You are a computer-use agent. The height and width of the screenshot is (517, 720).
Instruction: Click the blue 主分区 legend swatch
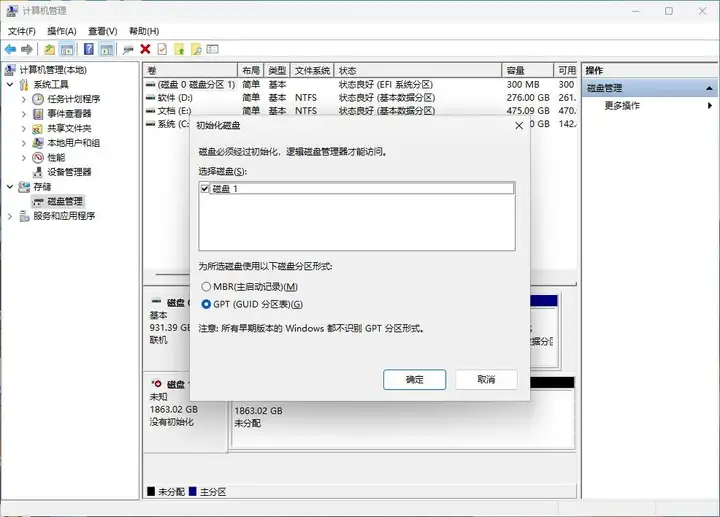[193, 491]
